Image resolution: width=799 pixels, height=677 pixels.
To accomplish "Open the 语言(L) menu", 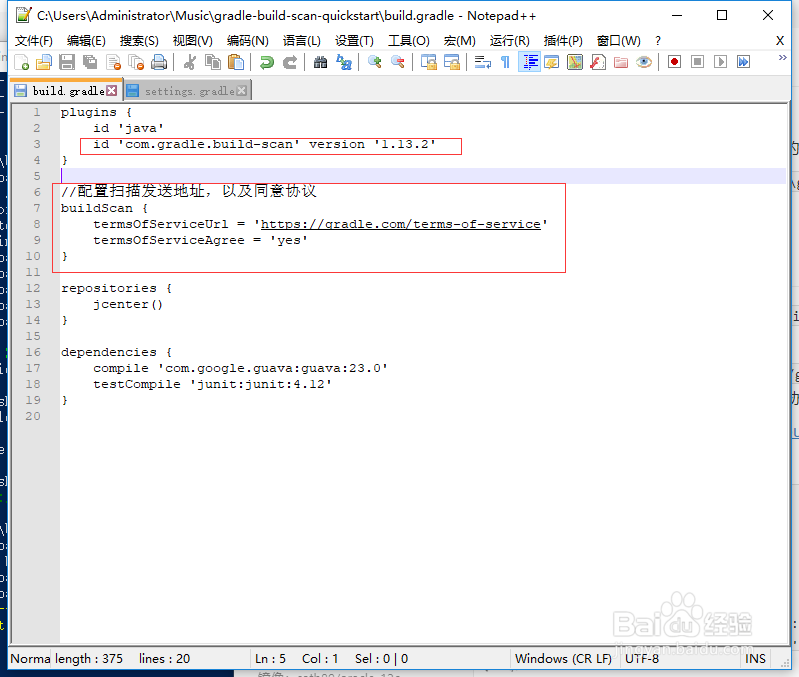I will 302,41.
